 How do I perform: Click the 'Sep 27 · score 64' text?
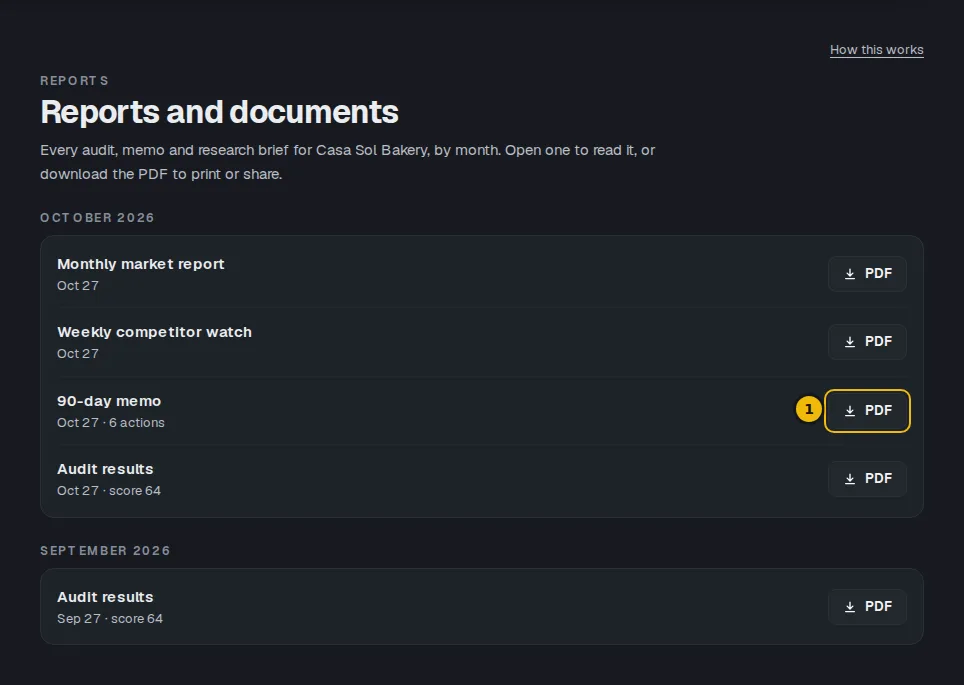pyautogui.click(x=110, y=619)
